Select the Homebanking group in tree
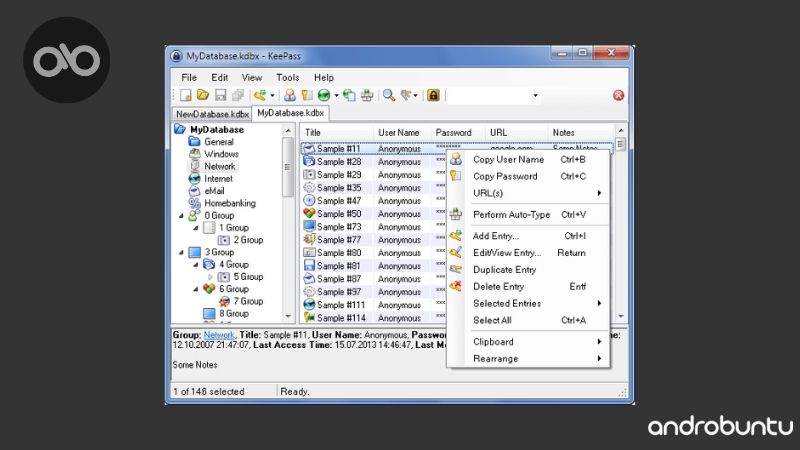Screen dimensions: 800x450 (230, 203)
